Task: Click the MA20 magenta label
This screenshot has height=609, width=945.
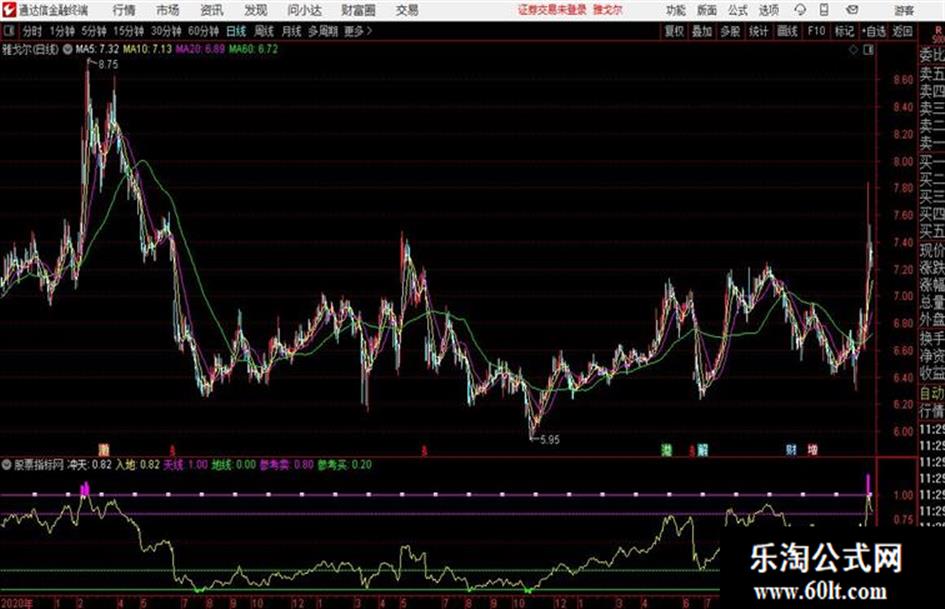Action: (201, 49)
